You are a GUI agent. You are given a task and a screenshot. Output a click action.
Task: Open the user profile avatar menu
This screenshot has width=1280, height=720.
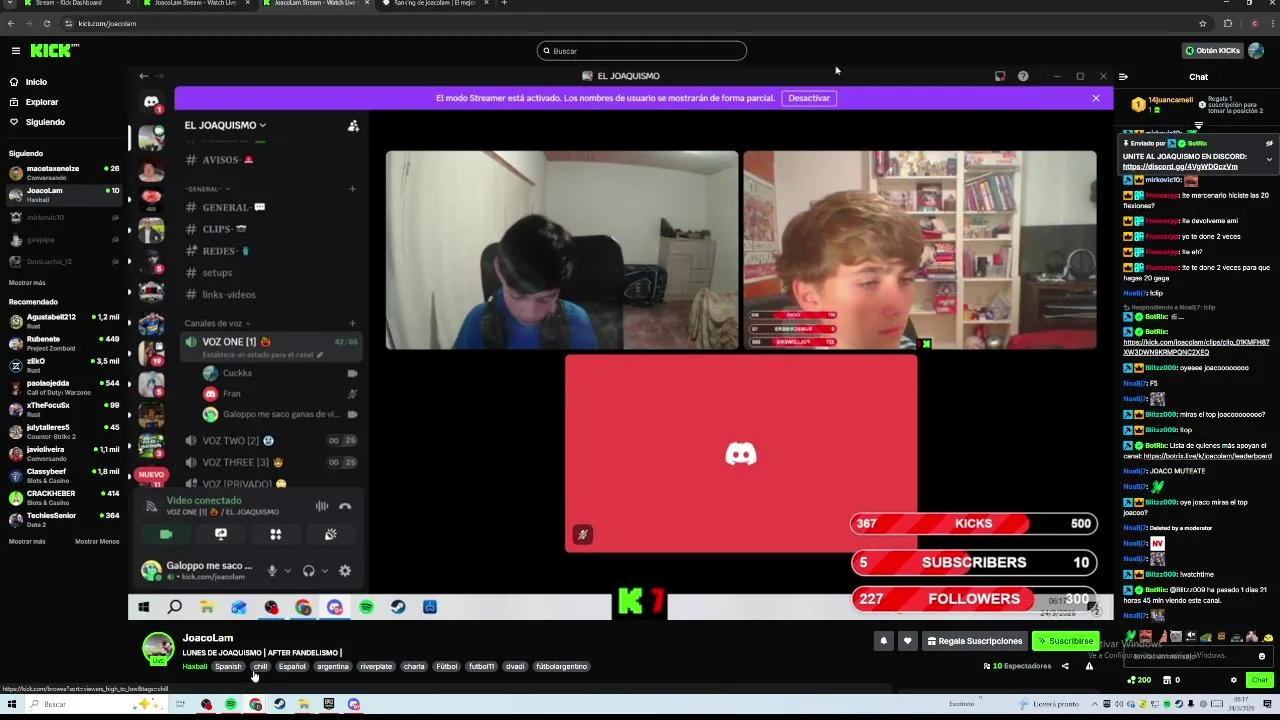(1256, 50)
